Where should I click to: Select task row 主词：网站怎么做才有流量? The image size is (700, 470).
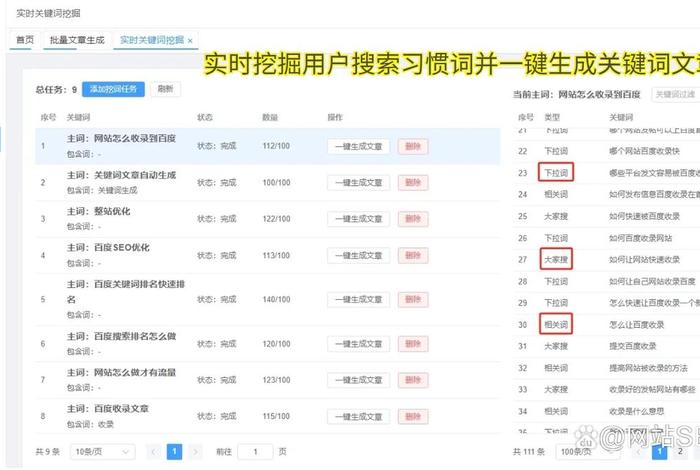(x=267, y=380)
